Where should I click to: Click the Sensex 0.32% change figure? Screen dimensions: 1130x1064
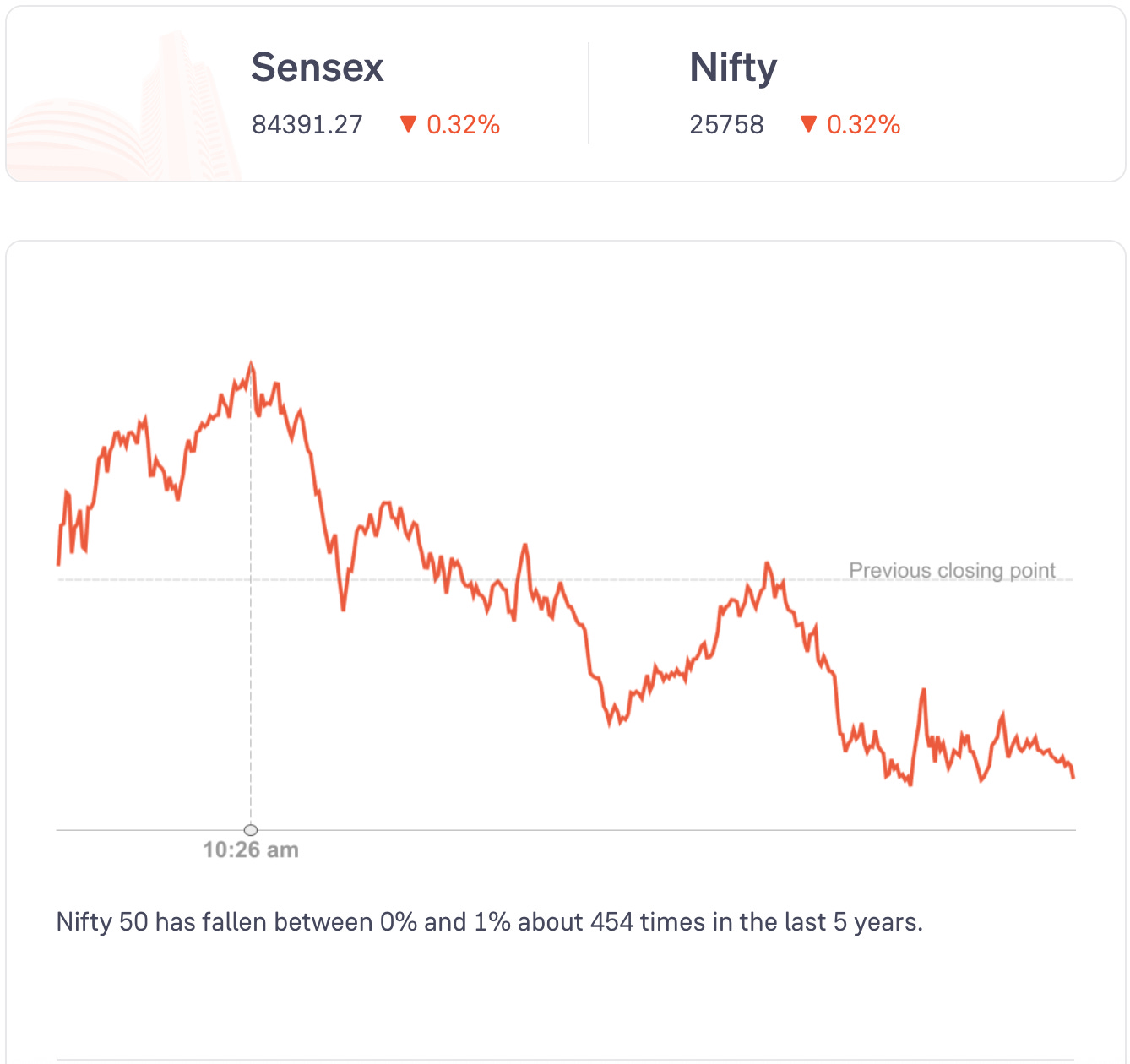pyautogui.click(x=463, y=125)
